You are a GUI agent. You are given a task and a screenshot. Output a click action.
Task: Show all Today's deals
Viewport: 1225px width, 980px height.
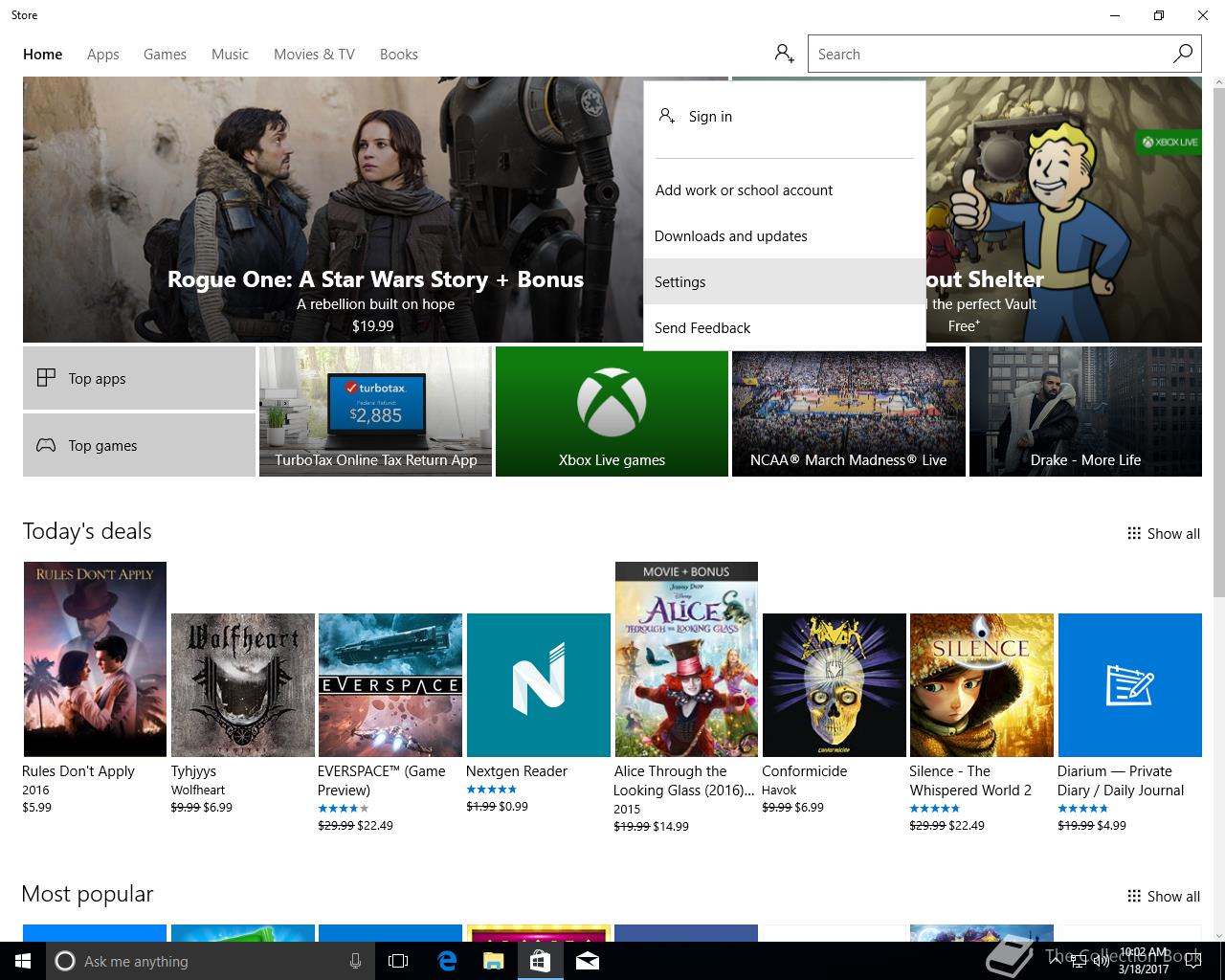click(1164, 533)
